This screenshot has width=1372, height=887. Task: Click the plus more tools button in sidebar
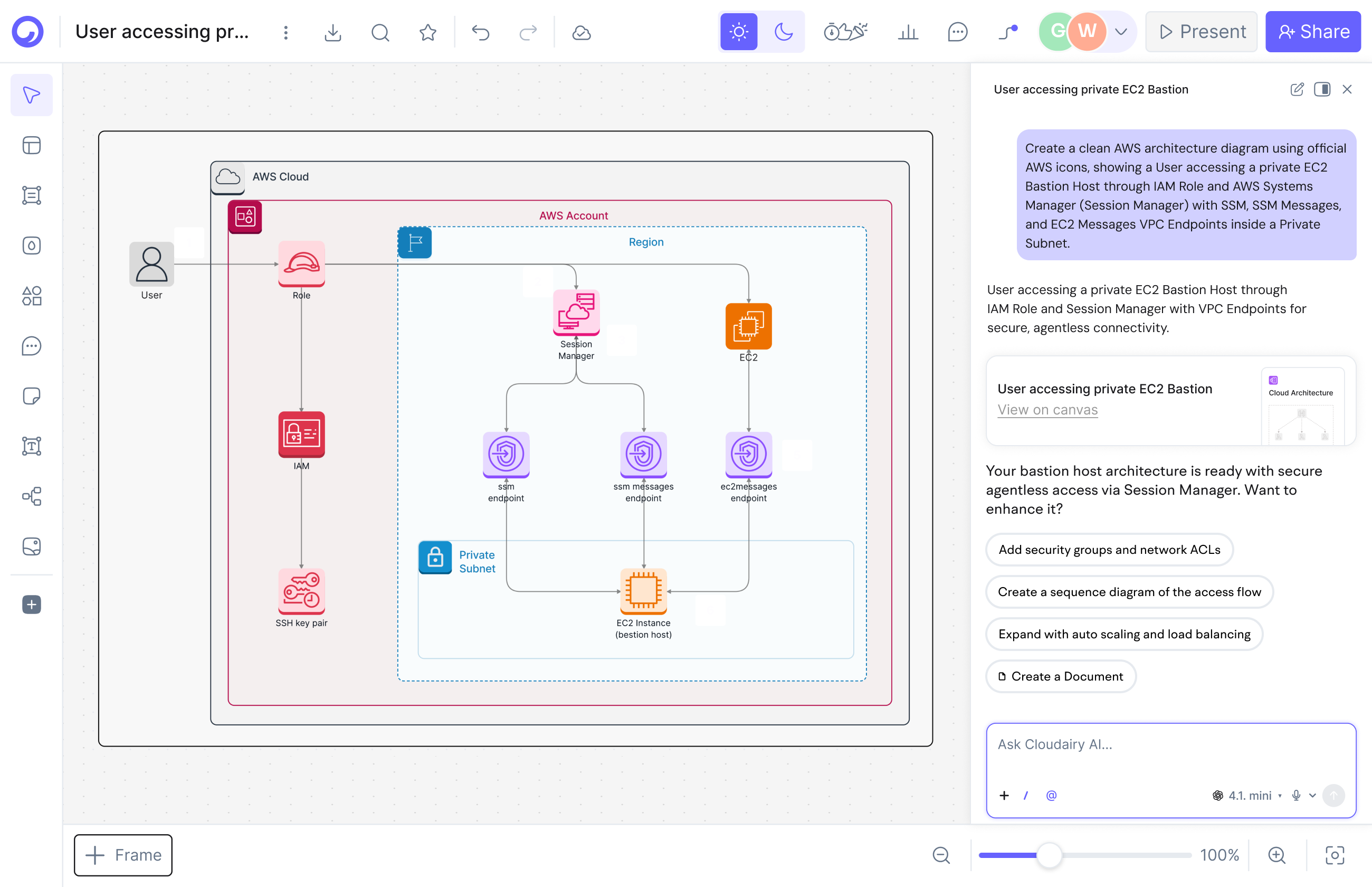(x=32, y=604)
